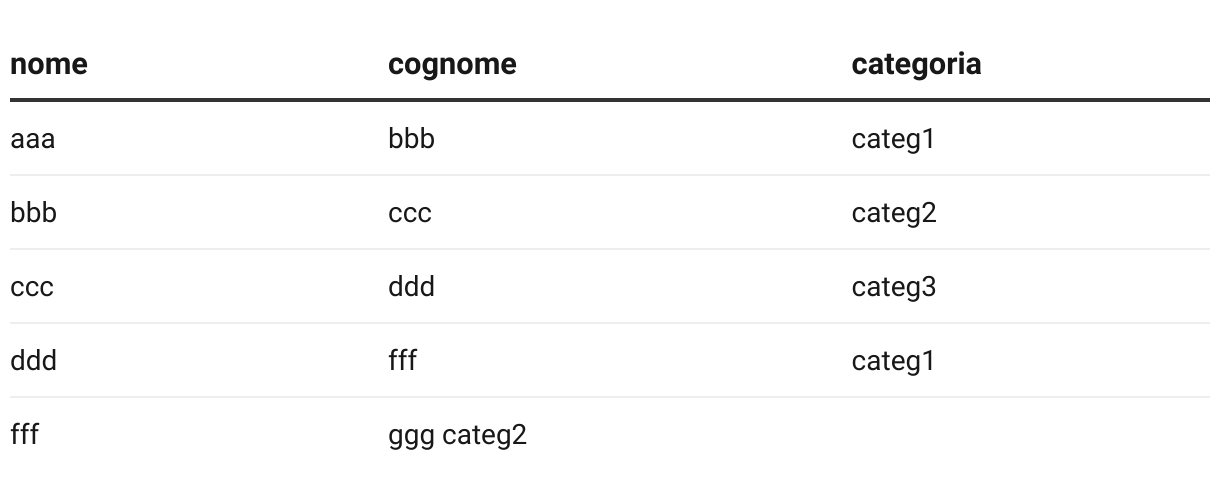The image size is (1220, 480).
Task: Click the 'categ2' cell under categoria
Action: coord(894,213)
